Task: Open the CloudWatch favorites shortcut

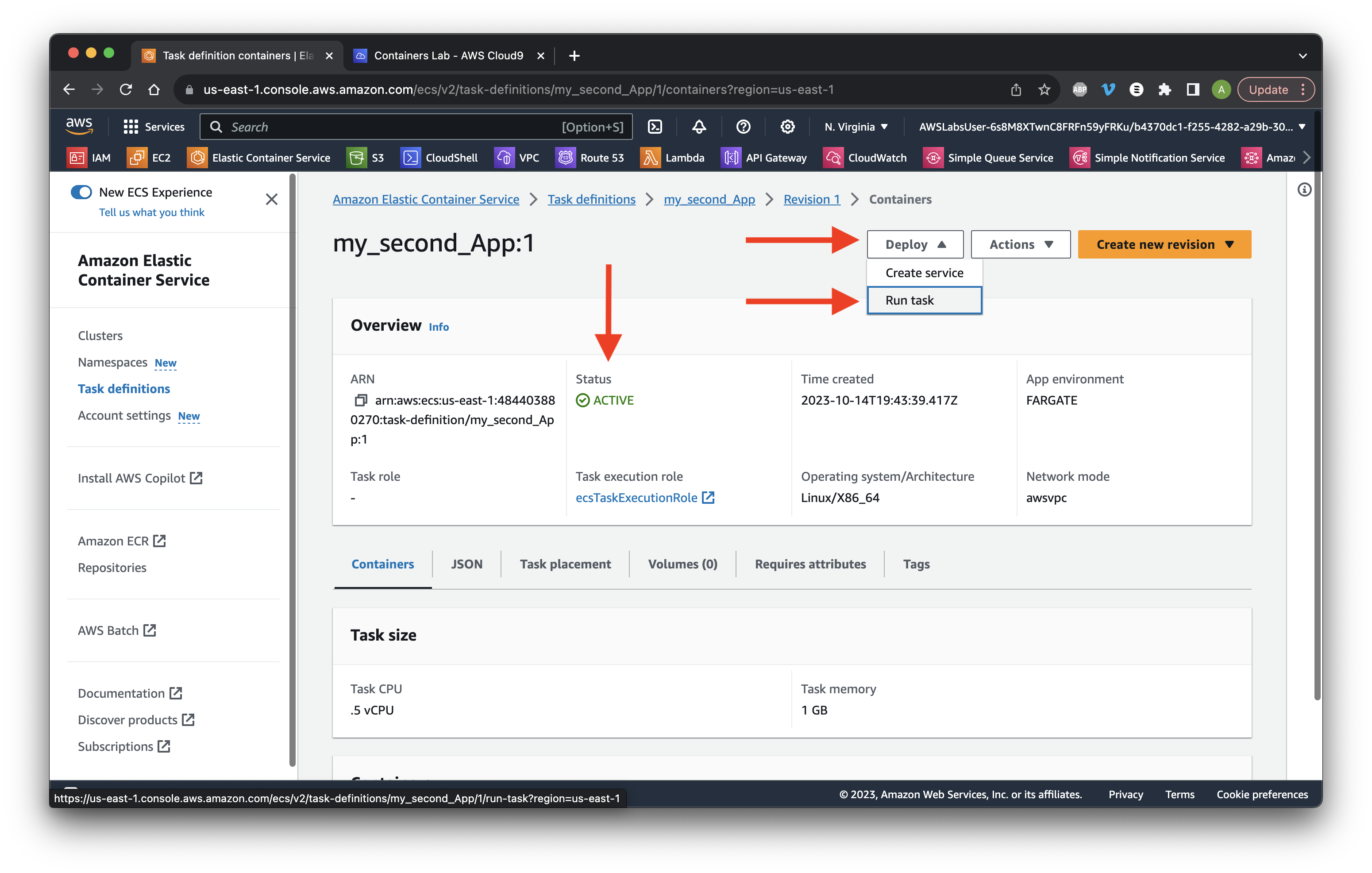Action: (865, 158)
